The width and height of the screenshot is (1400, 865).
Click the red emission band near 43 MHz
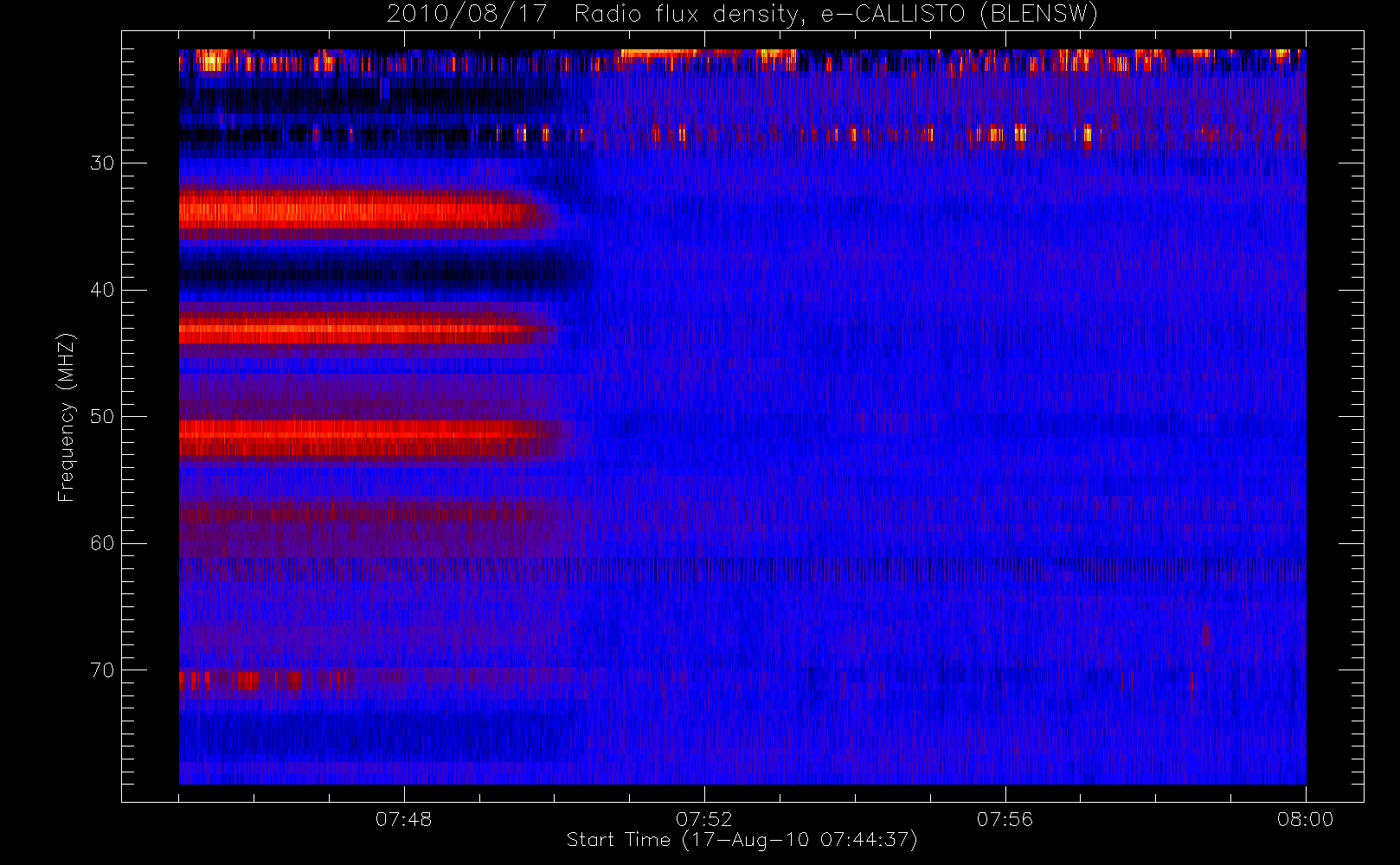[368, 329]
